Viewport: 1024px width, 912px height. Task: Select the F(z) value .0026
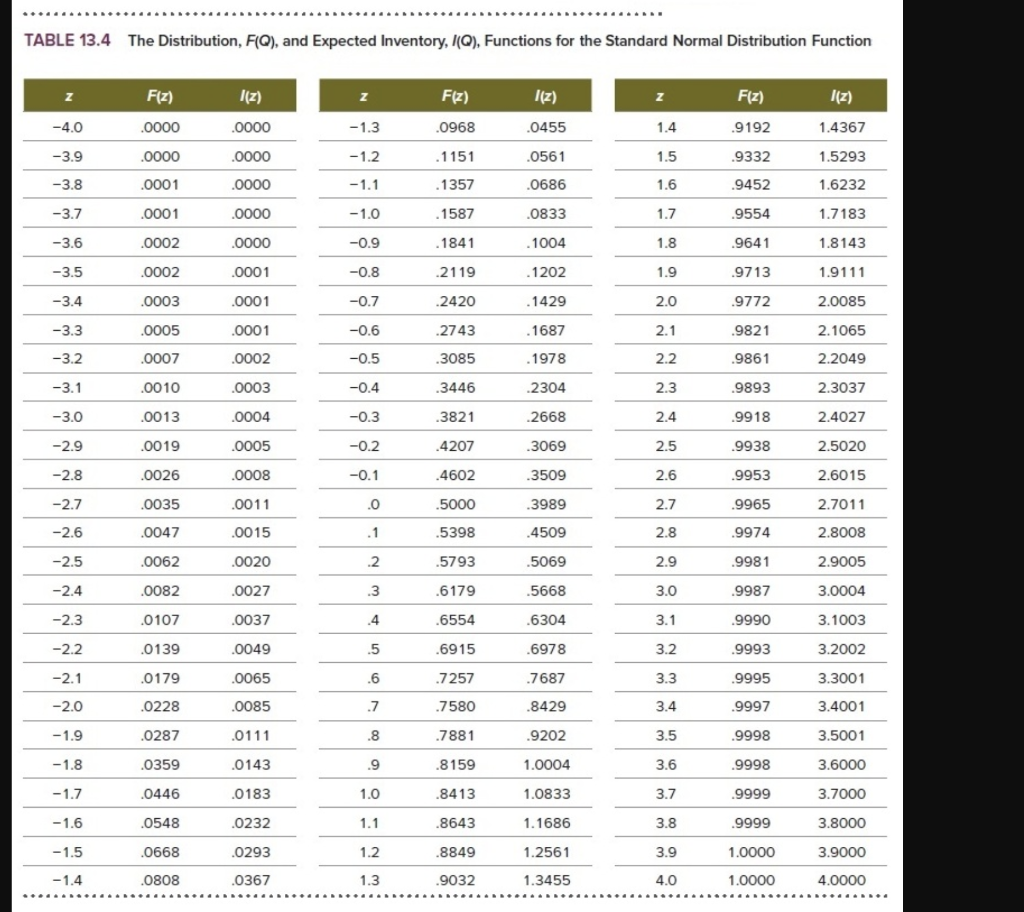point(160,475)
